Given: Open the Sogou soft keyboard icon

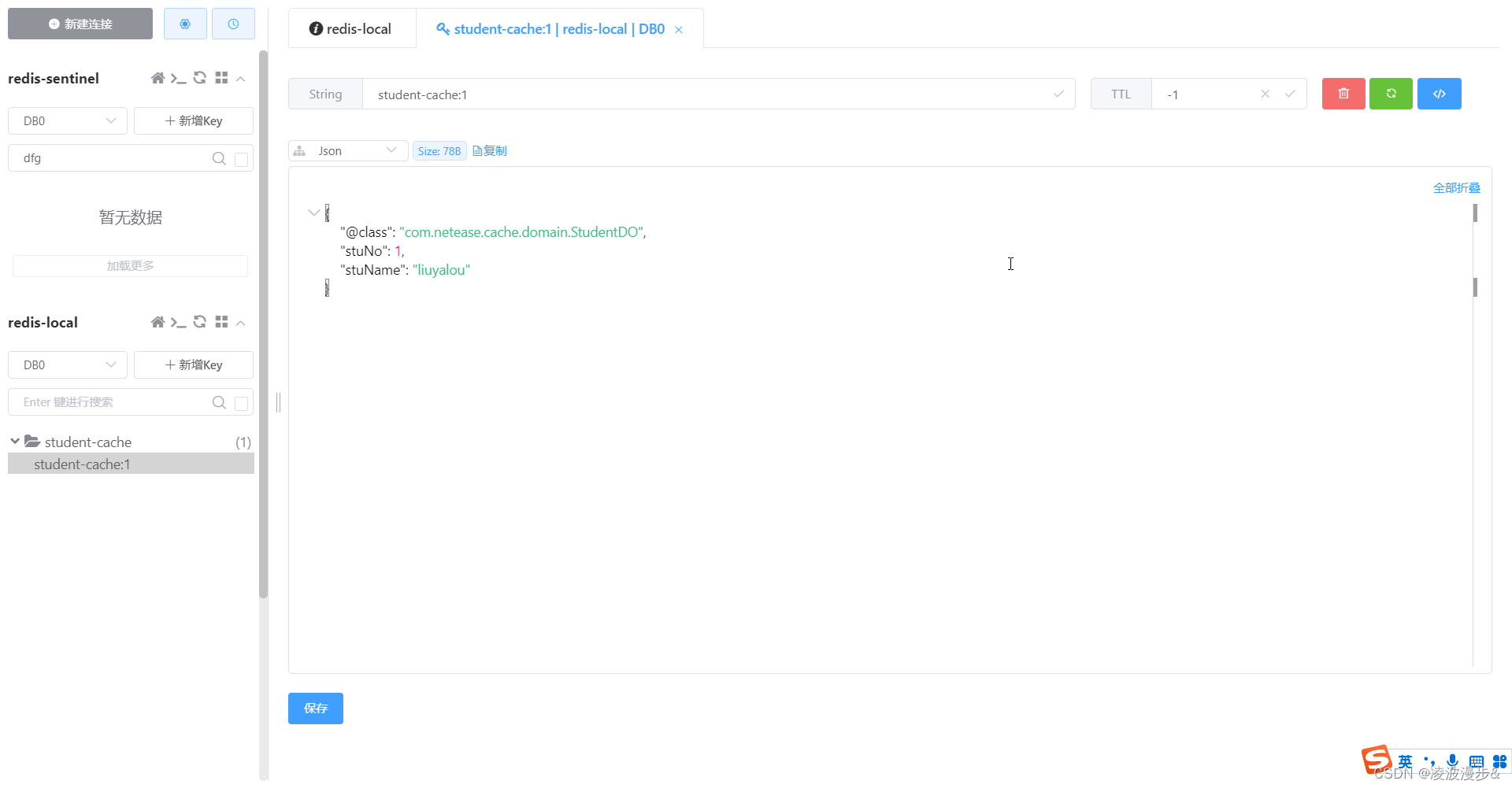Looking at the screenshot, I should (x=1477, y=761).
